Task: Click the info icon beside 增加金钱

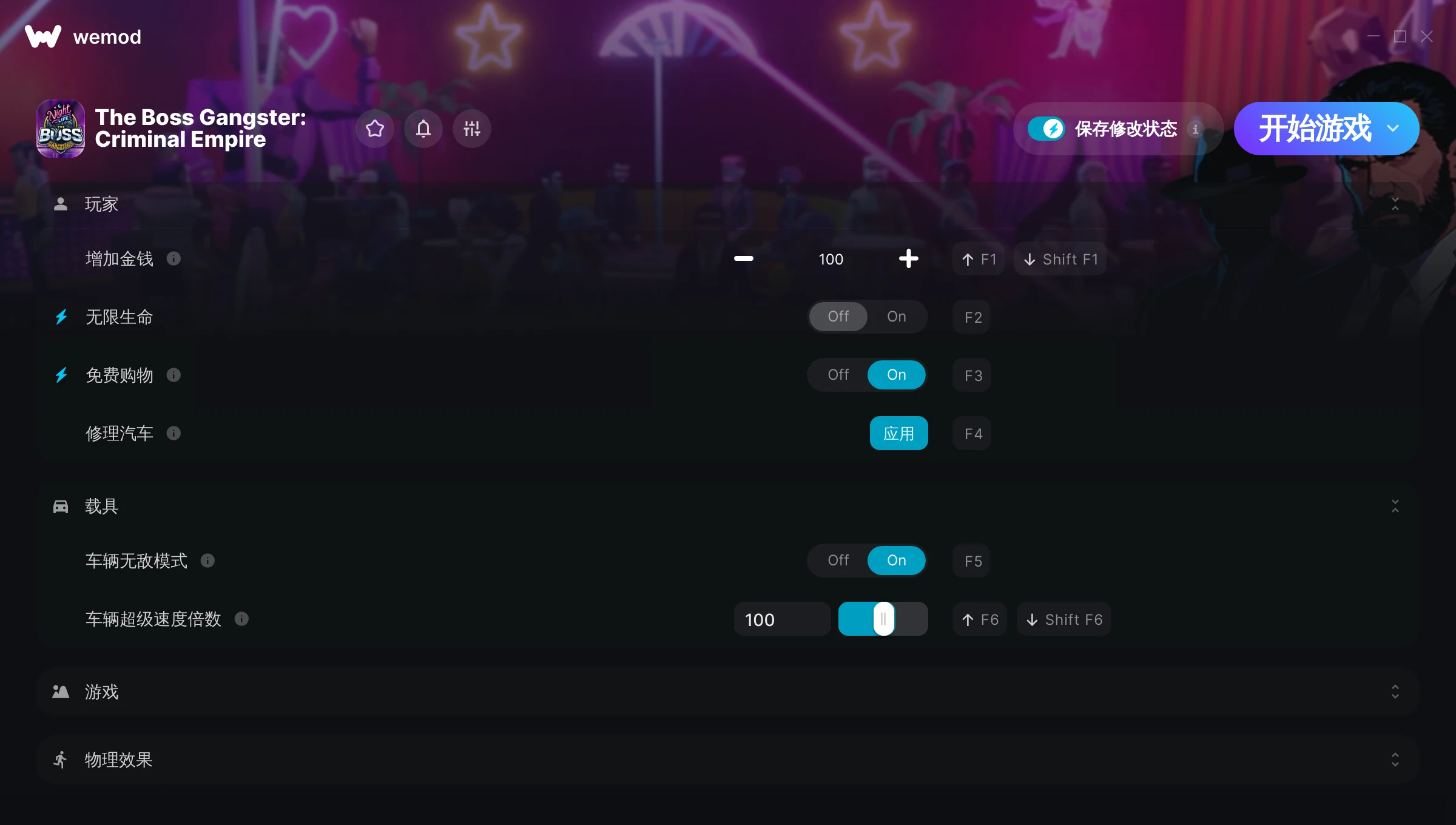Action: point(174,258)
